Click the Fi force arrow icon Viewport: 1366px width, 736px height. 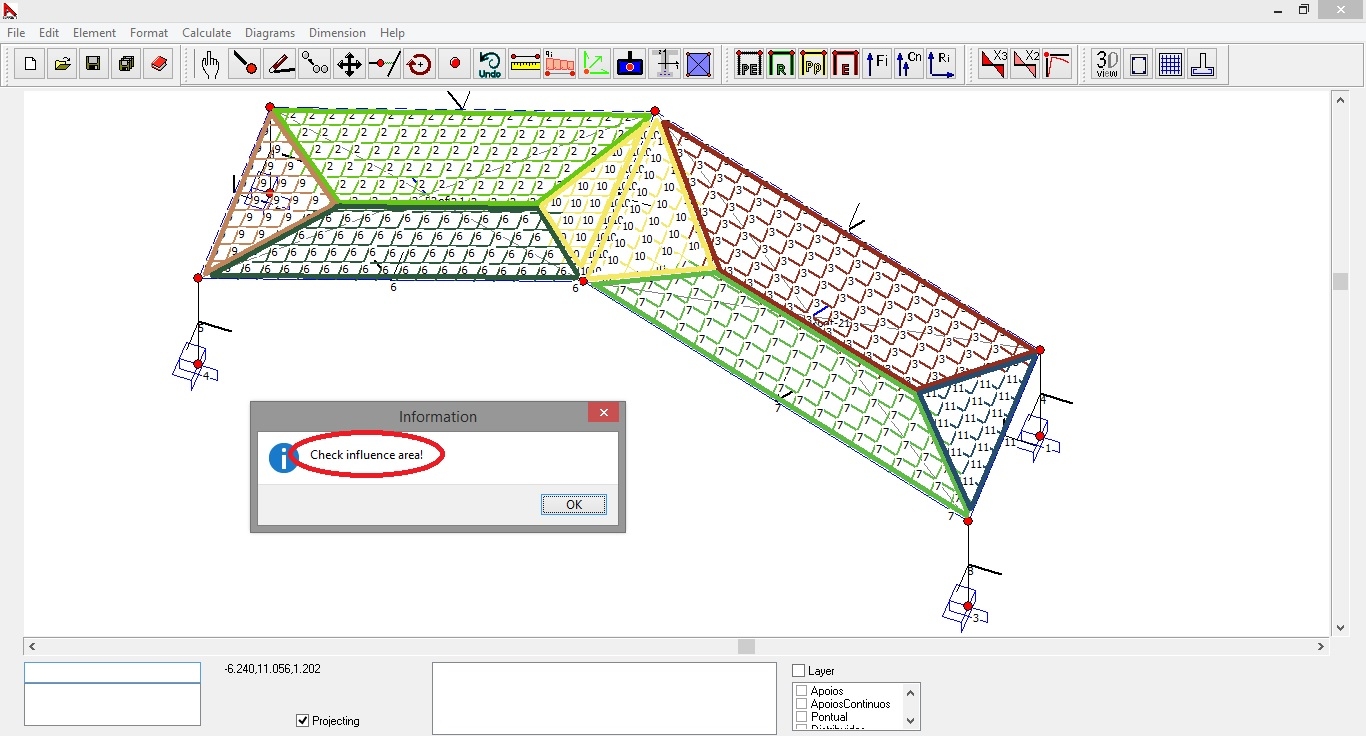pos(877,65)
